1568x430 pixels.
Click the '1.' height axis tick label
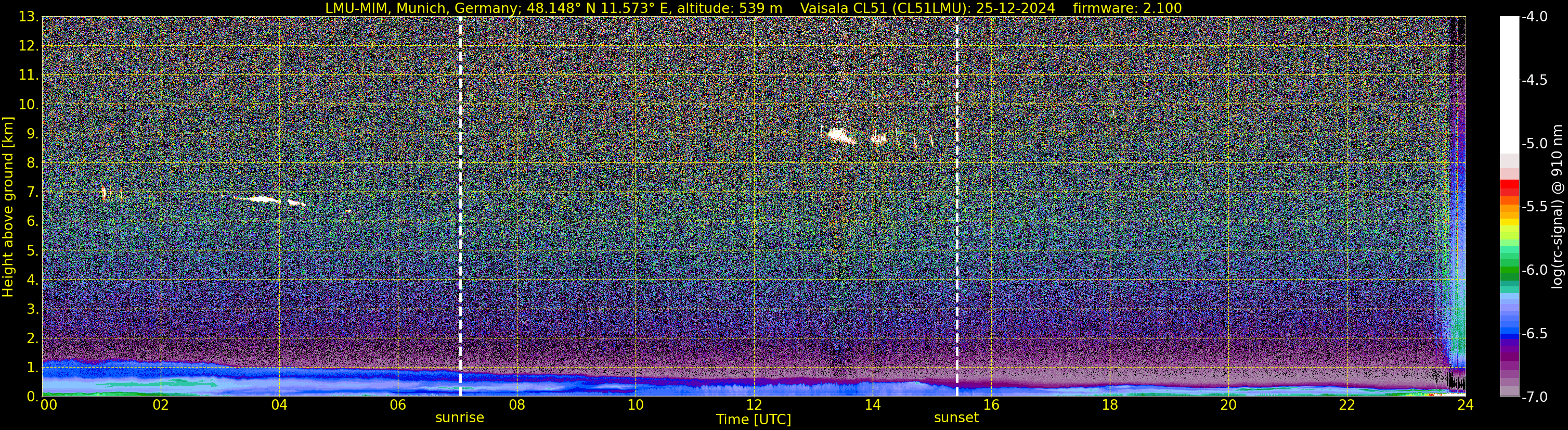(33, 367)
